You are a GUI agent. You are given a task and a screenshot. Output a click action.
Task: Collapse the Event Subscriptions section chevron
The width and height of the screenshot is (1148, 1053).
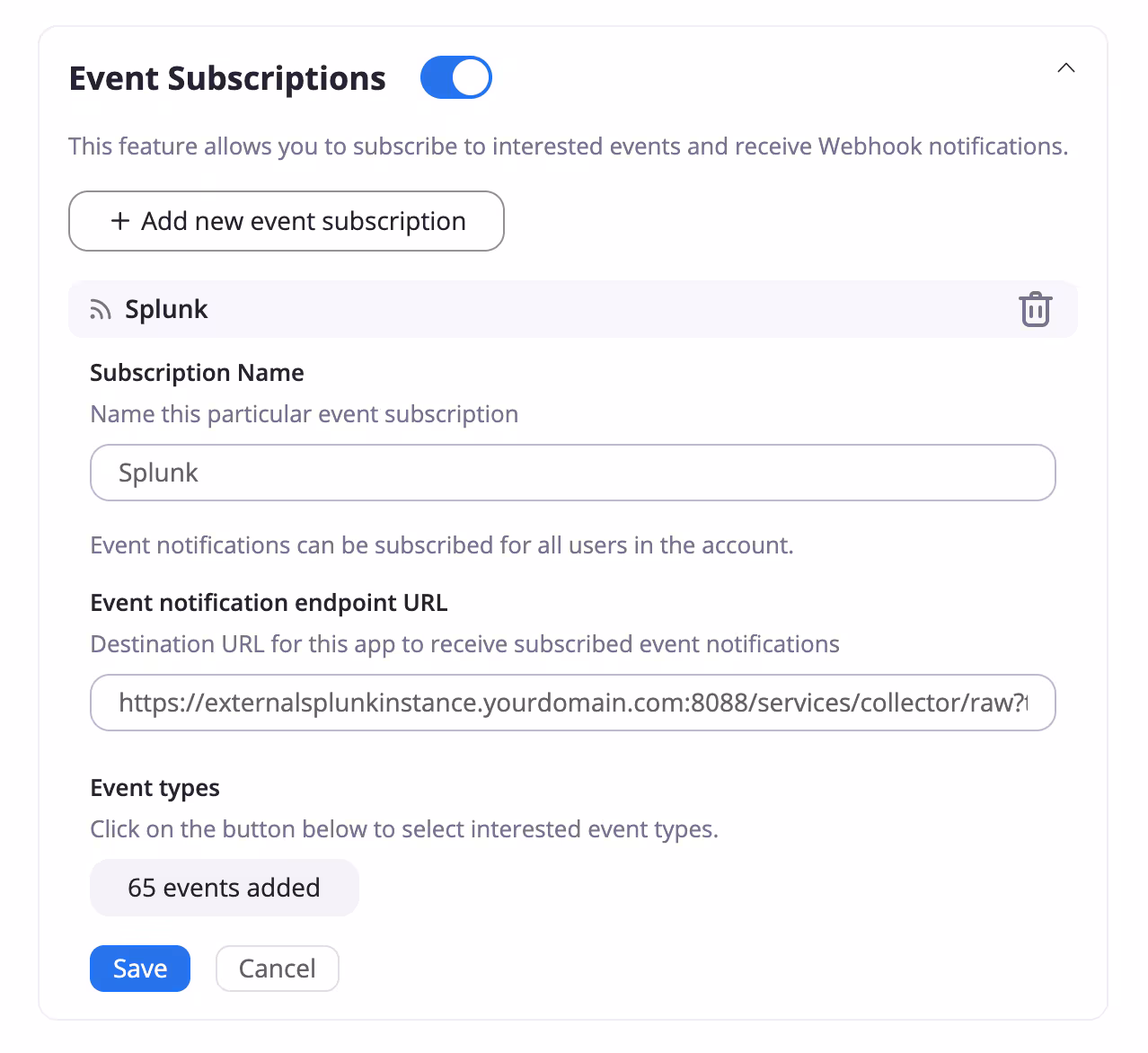1065,68
